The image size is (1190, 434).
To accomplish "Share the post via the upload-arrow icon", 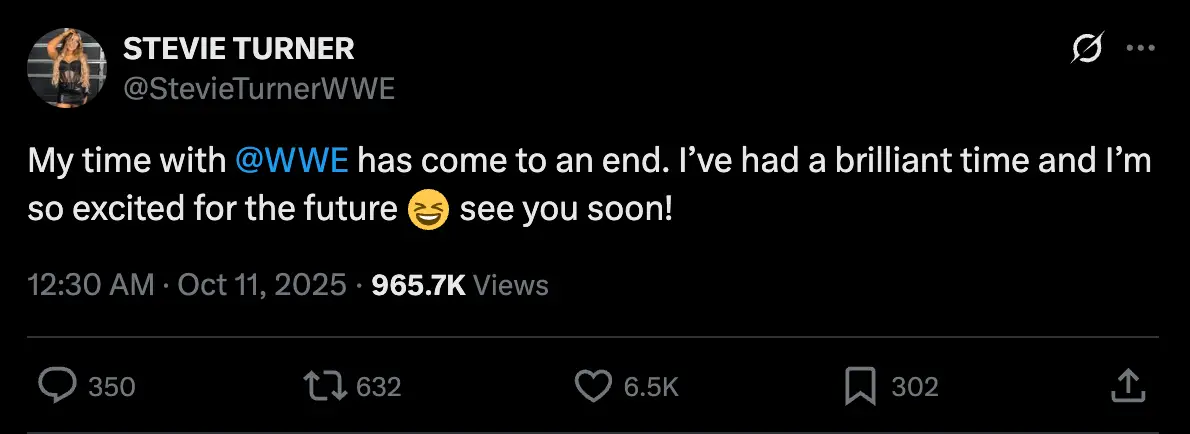I will 1127,386.
